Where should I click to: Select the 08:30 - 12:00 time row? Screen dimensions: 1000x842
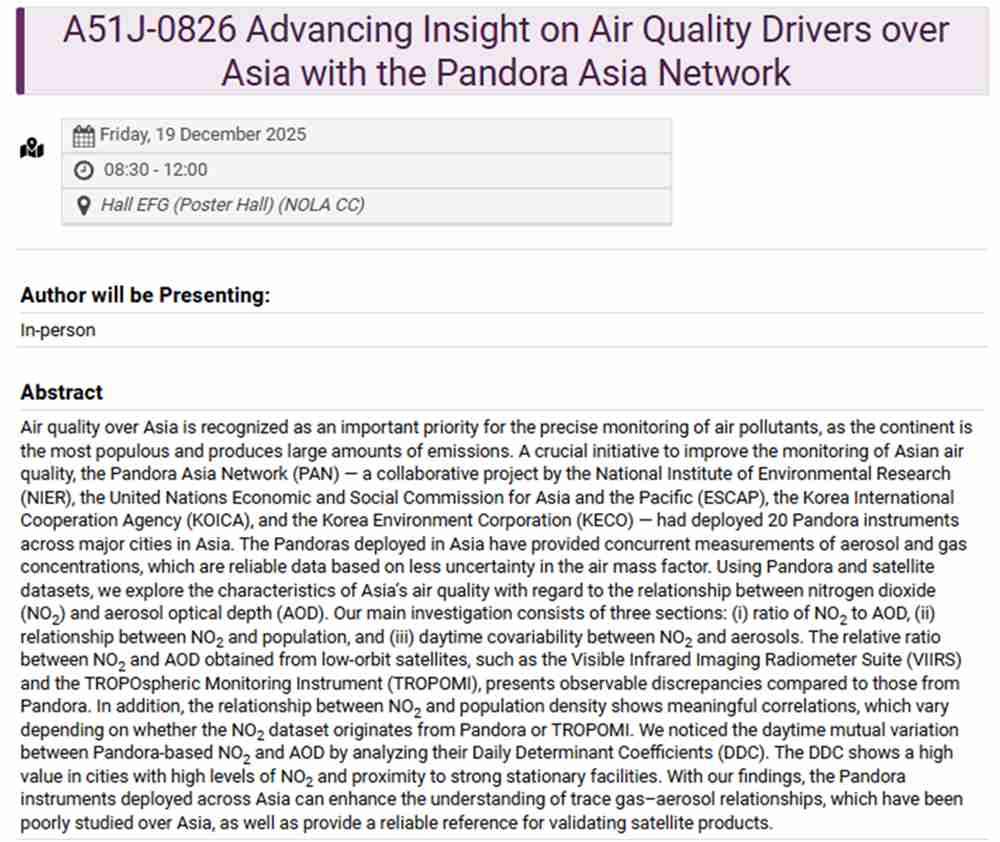(x=367, y=170)
